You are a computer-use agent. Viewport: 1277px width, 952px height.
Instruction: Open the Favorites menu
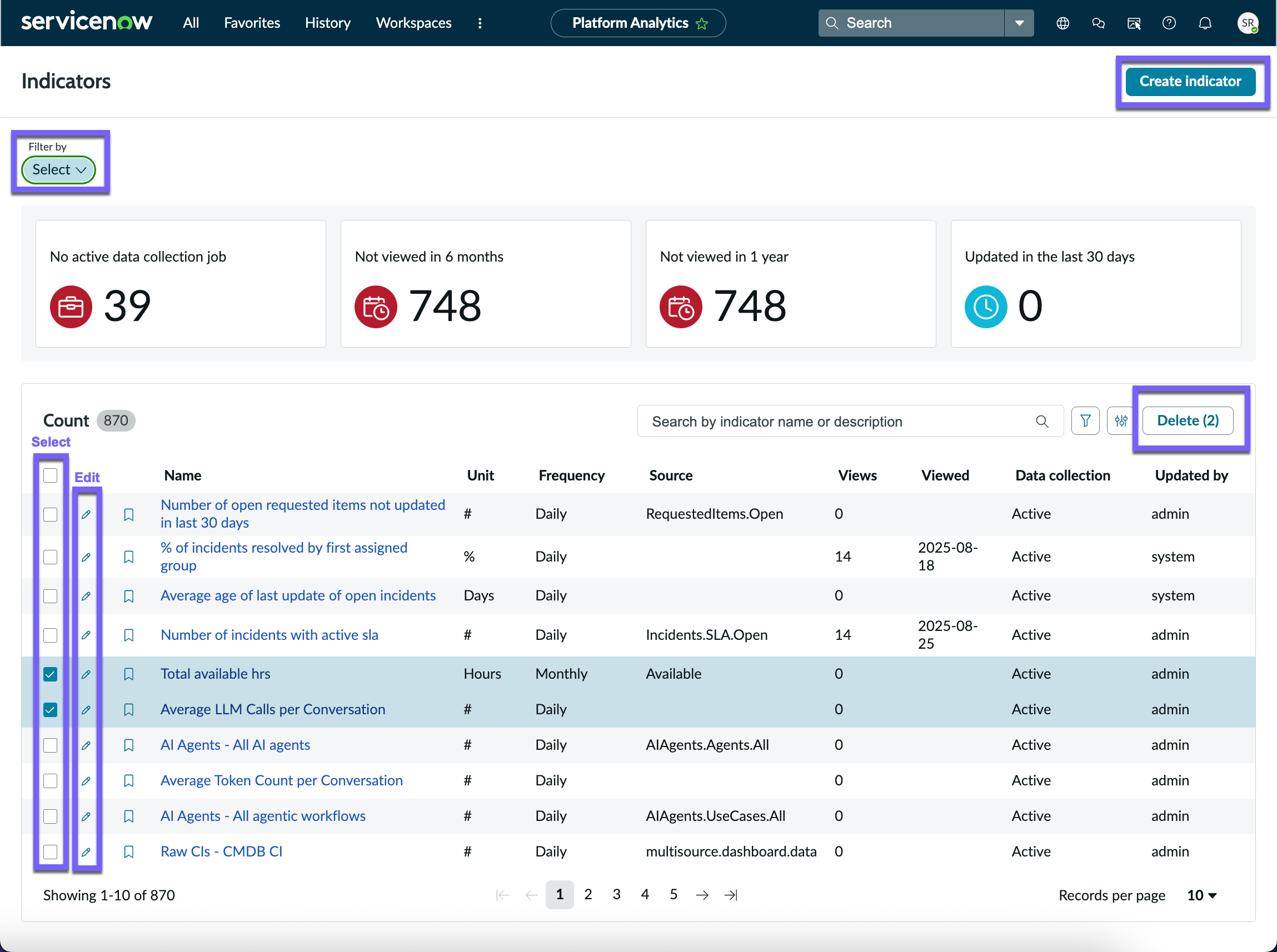coord(252,23)
